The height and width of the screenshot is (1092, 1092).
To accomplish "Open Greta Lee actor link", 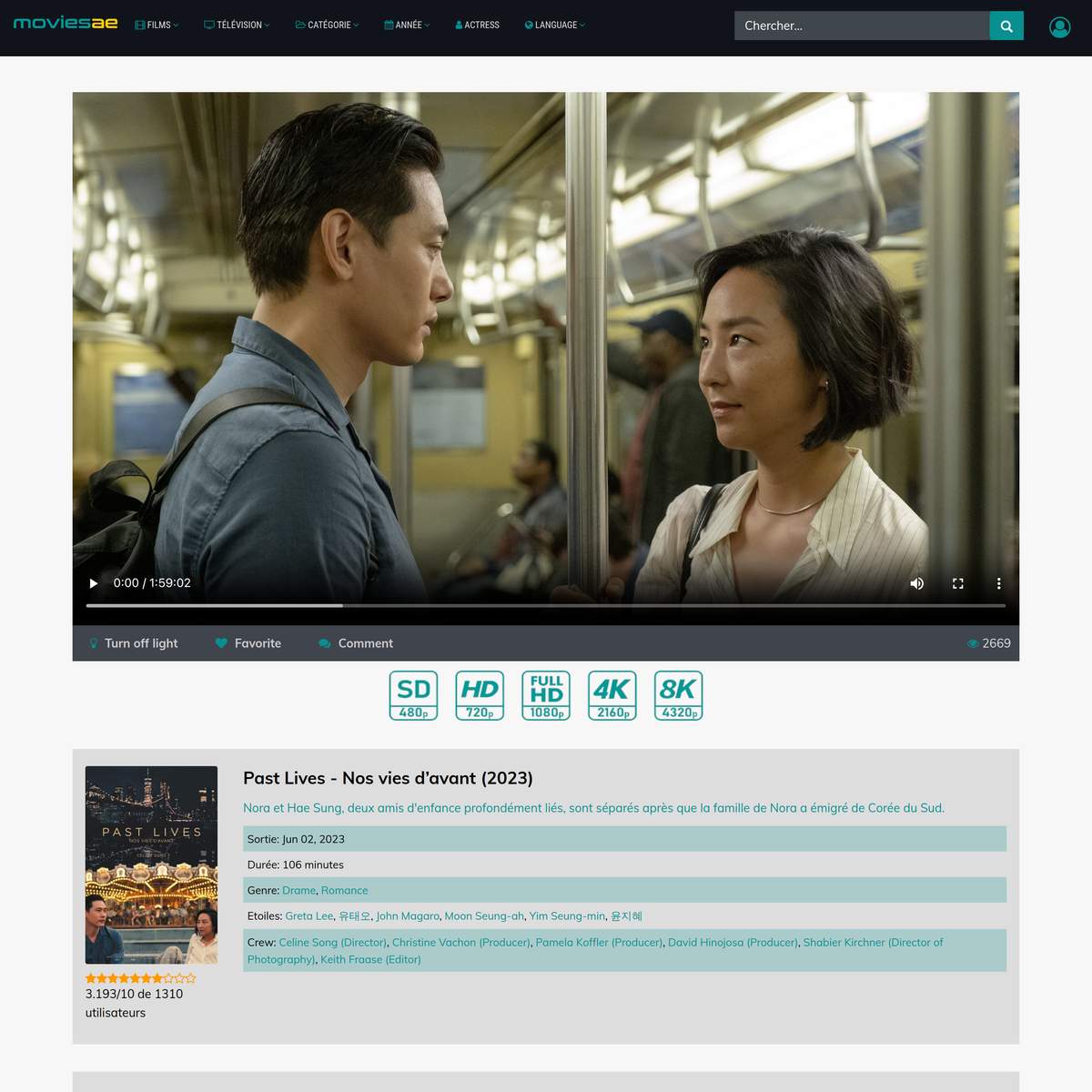I will pos(309,916).
